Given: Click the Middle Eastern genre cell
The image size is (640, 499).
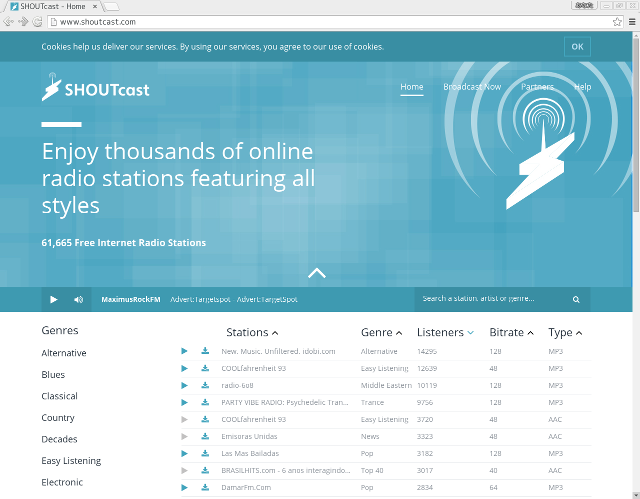Looking at the screenshot, I should point(386,386).
